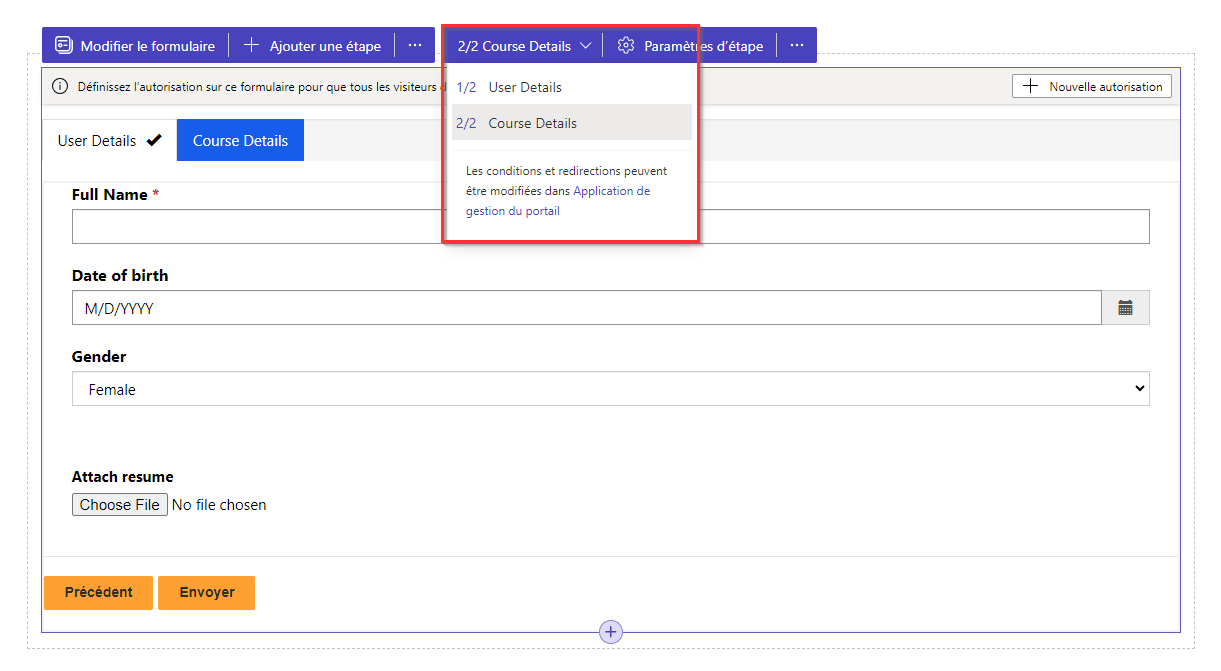Open the ellipsis menu after Ajouter une étape
The width and height of the screenshot is (1221, 671).
pos(415,45)
